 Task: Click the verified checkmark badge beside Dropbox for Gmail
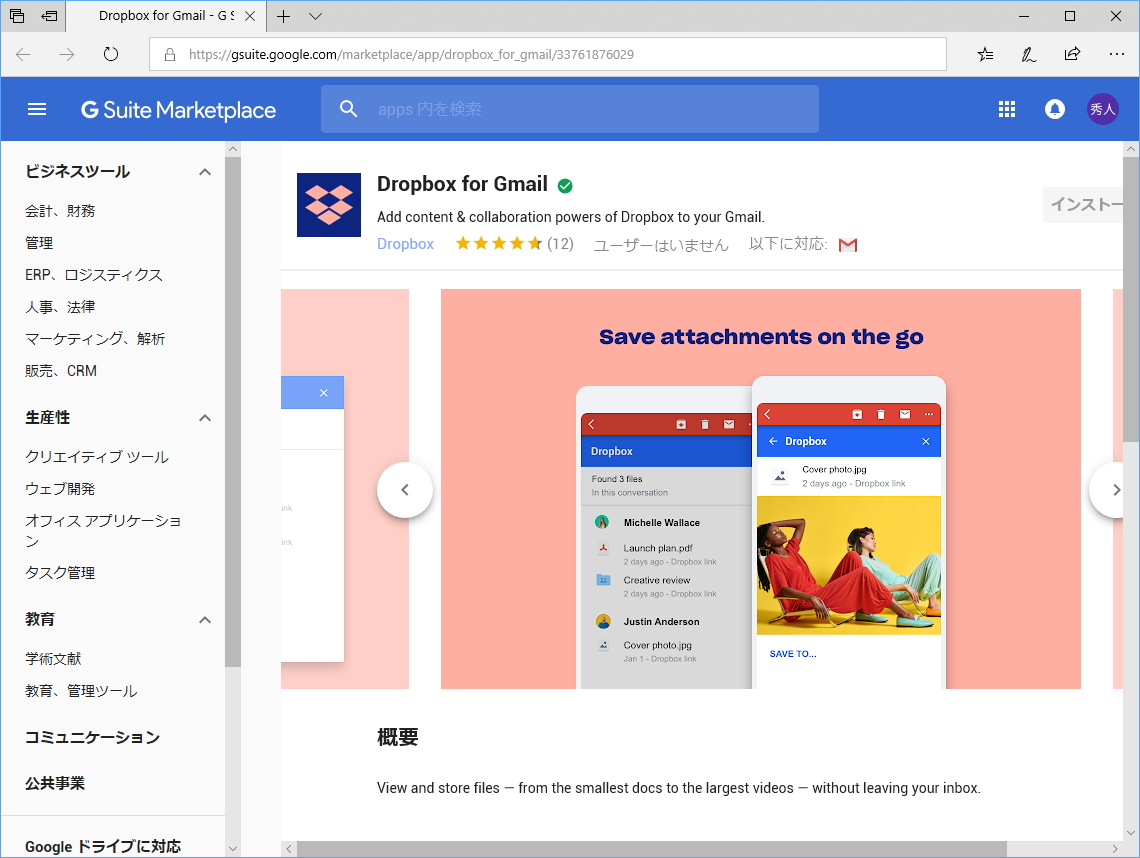[566, 185]
